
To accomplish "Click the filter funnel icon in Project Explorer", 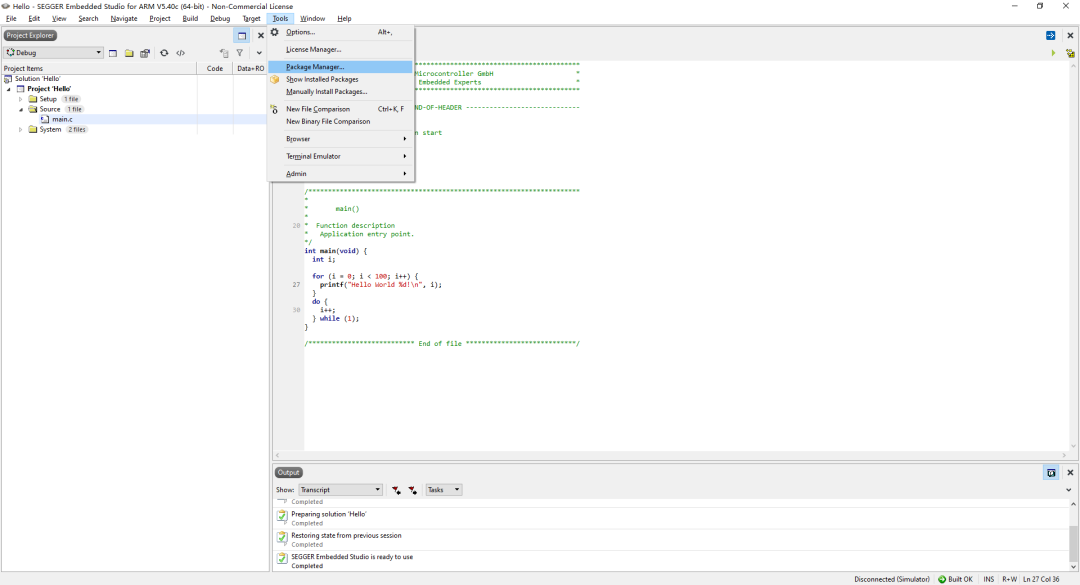I will point(240,53).
